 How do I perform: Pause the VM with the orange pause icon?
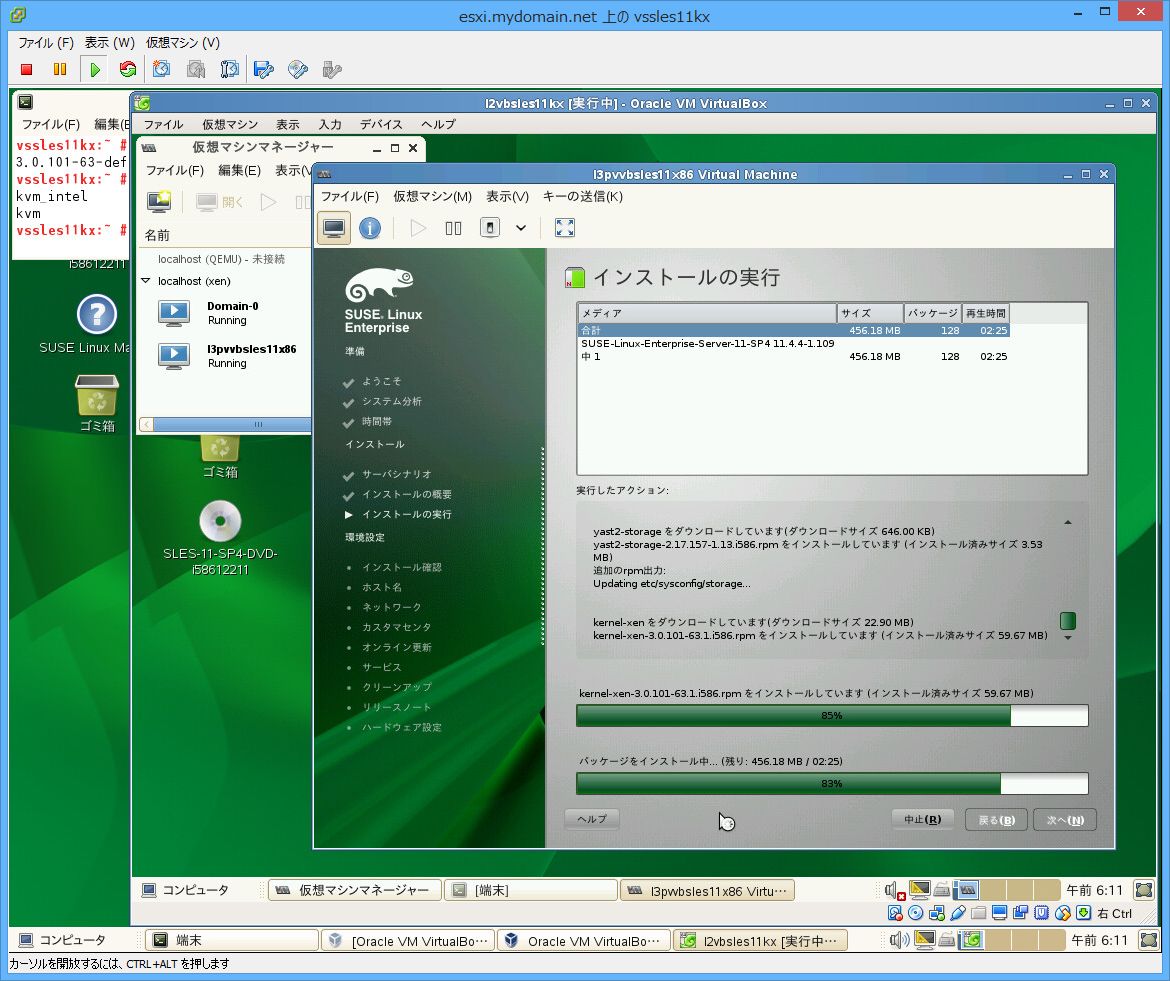tap(60, 69)
